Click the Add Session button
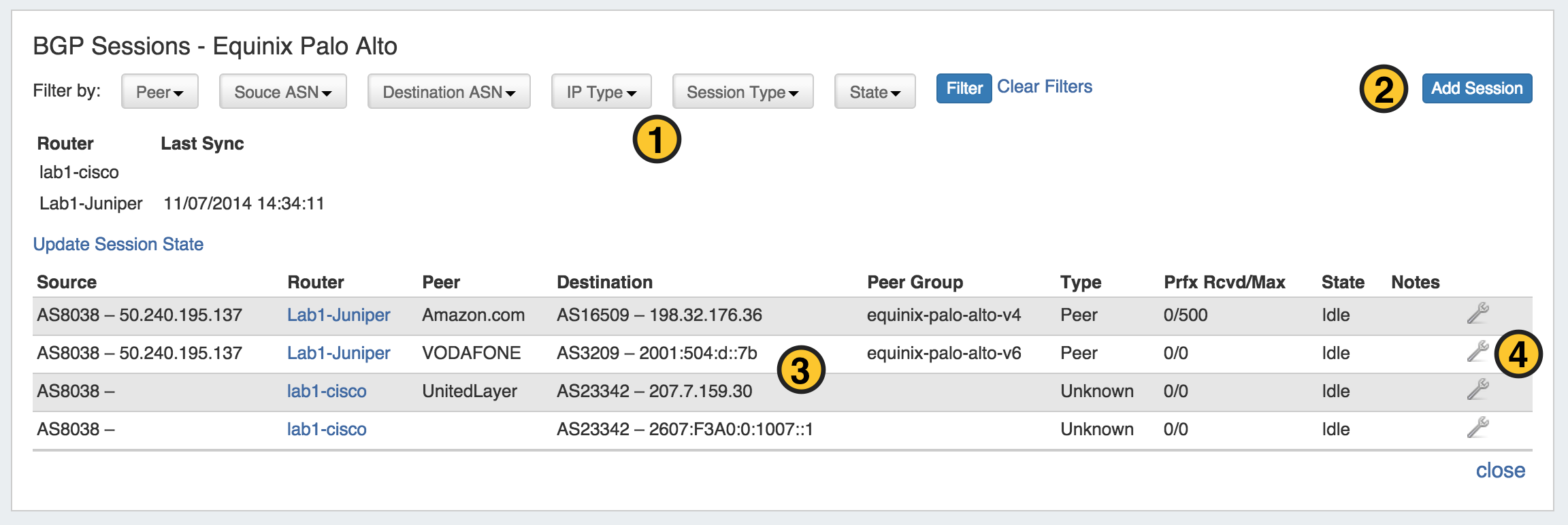1568x525 pixels. pyautogui.click(x=1477, y=88)
